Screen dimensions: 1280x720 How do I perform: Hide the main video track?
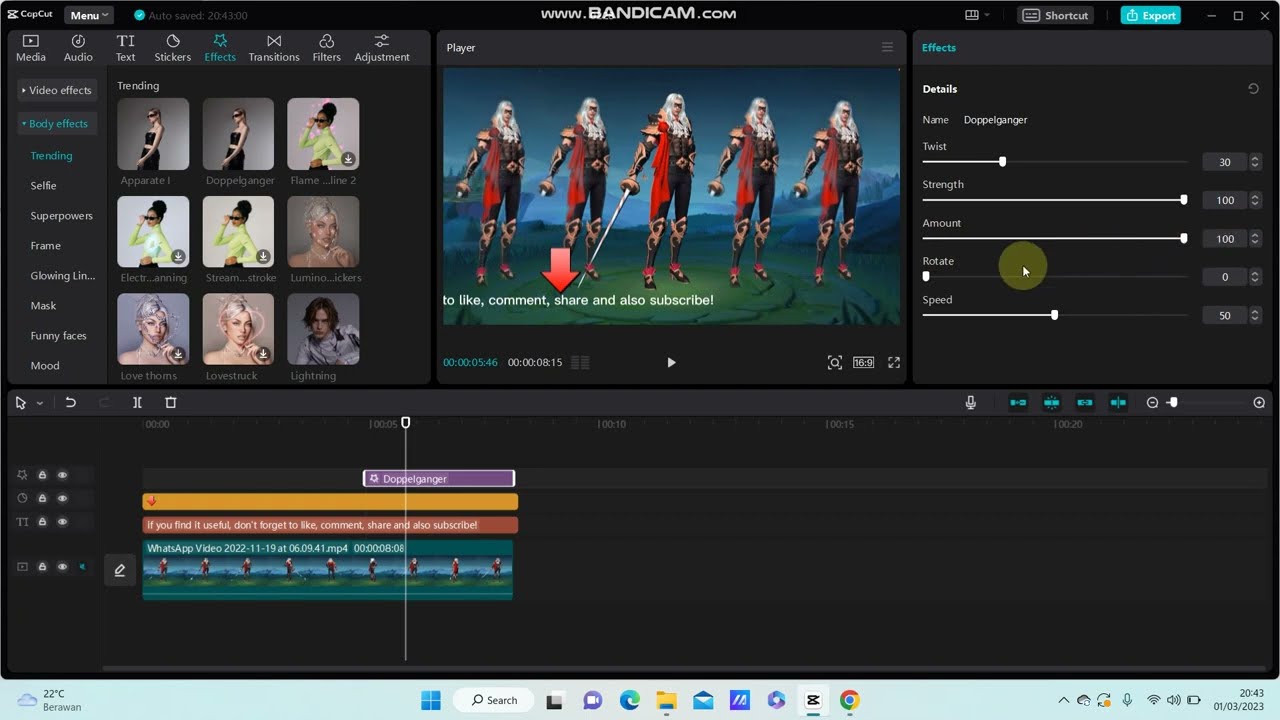[62, 567]
